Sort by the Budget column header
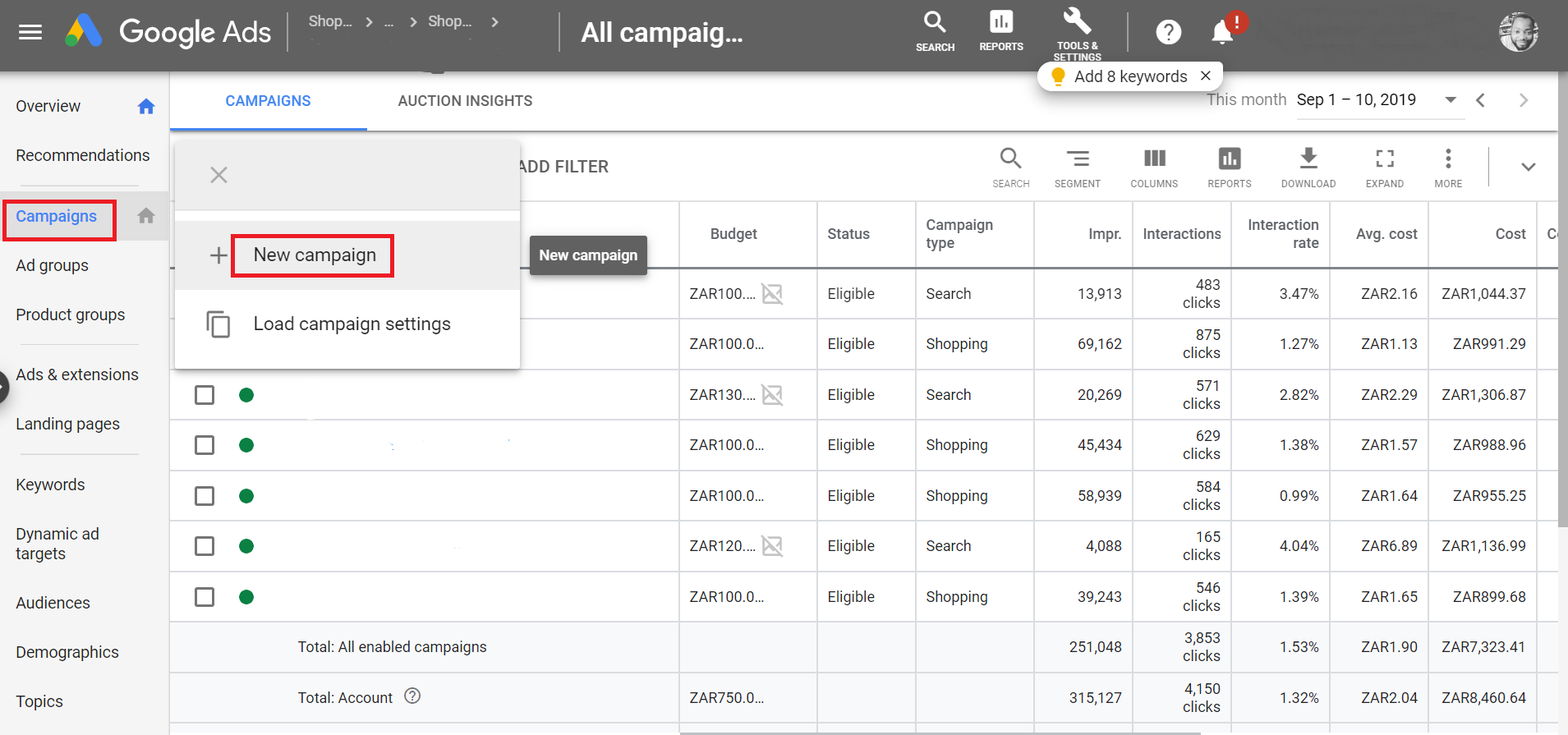 point(733,234)
